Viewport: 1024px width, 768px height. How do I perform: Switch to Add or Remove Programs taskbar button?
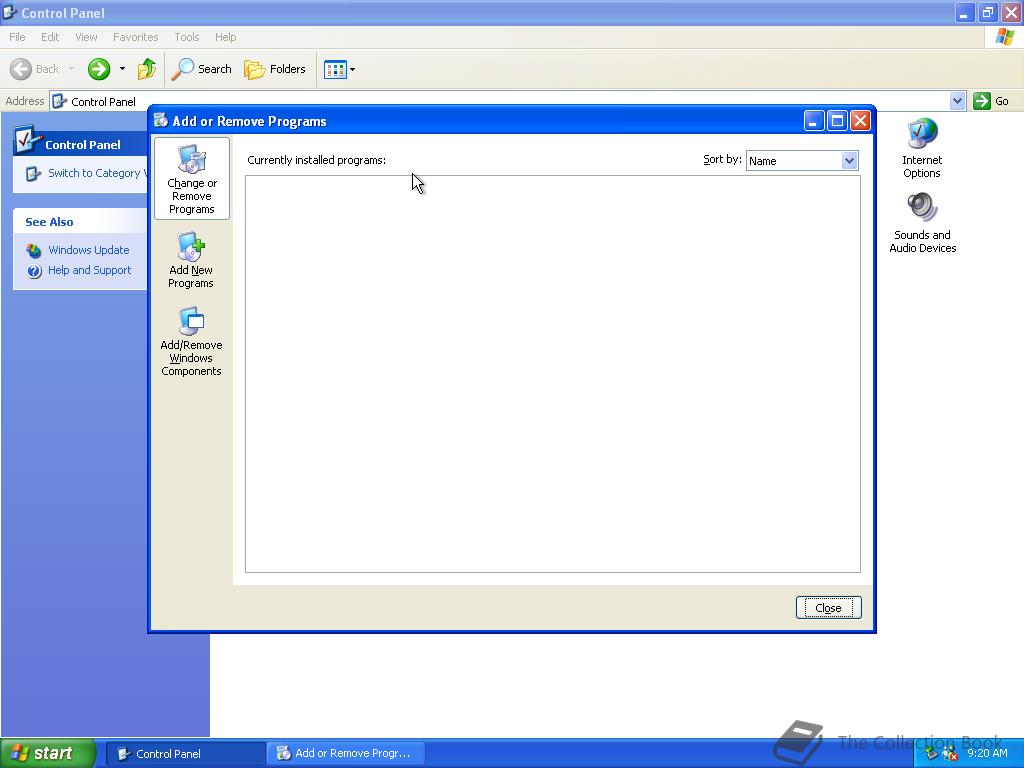click(346, 754)
